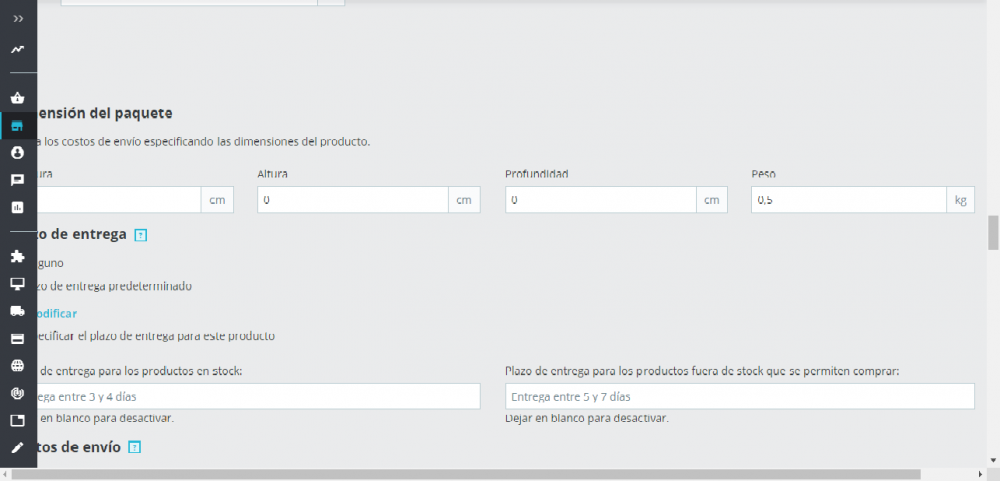
Task: Open the help icon beside the shipping costs (envío) heading
Action: tap(134, 448)
